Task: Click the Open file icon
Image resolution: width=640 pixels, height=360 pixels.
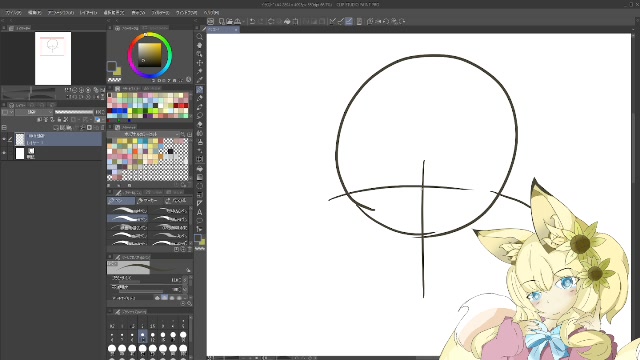Action: click(229, 21)
